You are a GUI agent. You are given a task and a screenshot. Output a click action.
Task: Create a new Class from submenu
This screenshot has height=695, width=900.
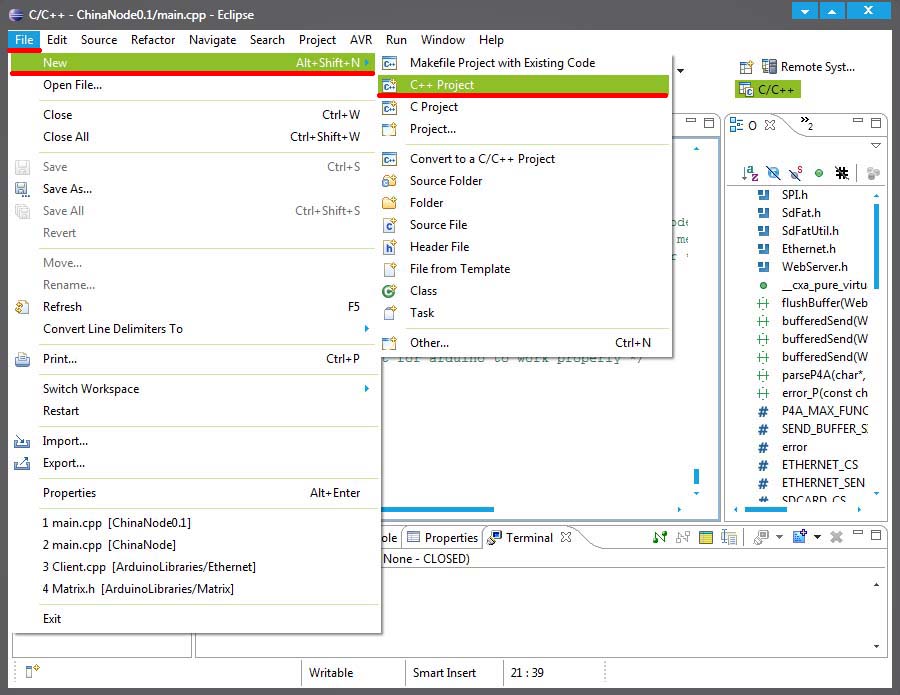(x=523, y=291)
